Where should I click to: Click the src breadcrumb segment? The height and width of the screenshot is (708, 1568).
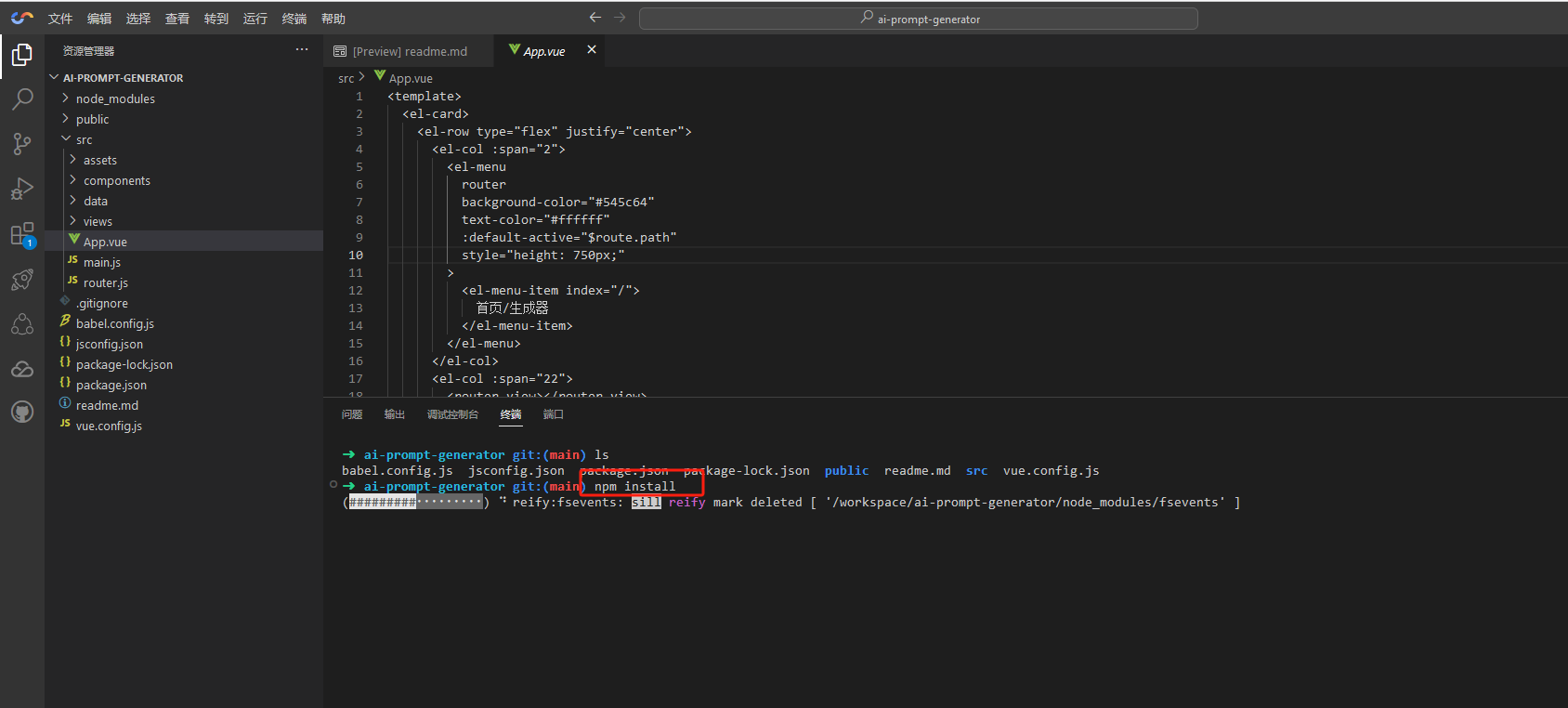point(346,78)
